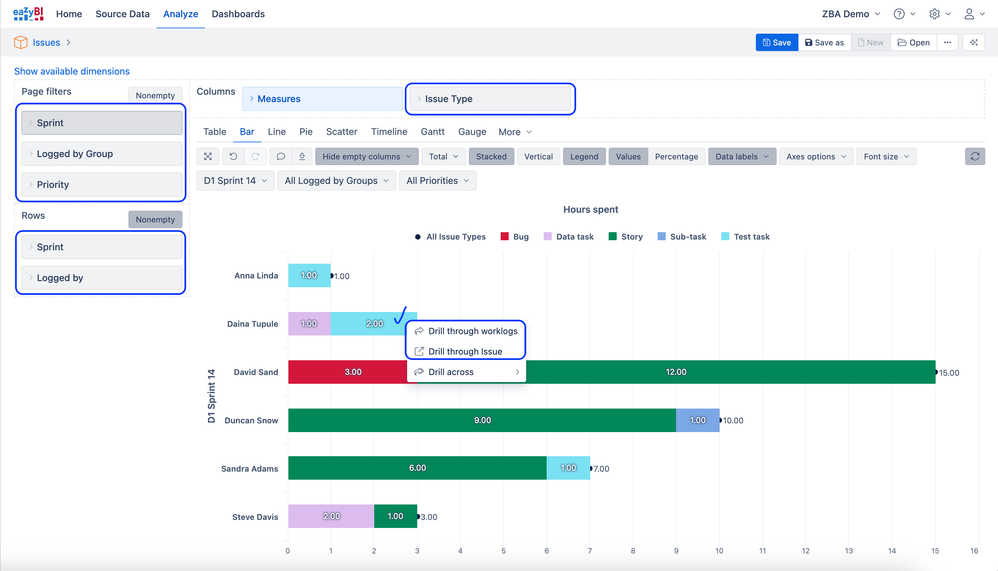This screenshot has width=998, height=571.
Task: Click the undo icon in chart toolbar
Action: (x=233, y=157)
